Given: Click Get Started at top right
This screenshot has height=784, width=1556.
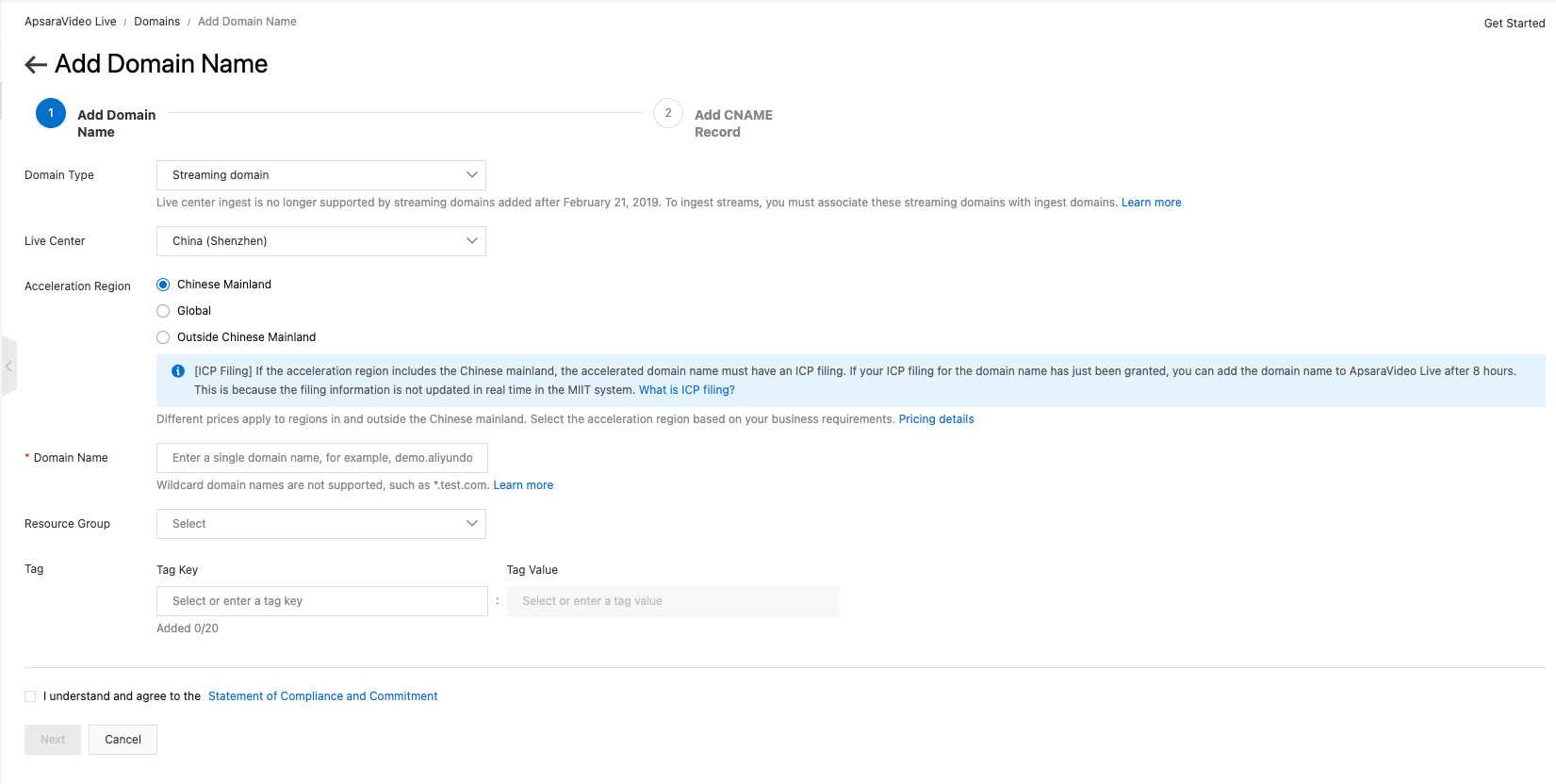Looking at the screenshot, I should pos(1514,24).
